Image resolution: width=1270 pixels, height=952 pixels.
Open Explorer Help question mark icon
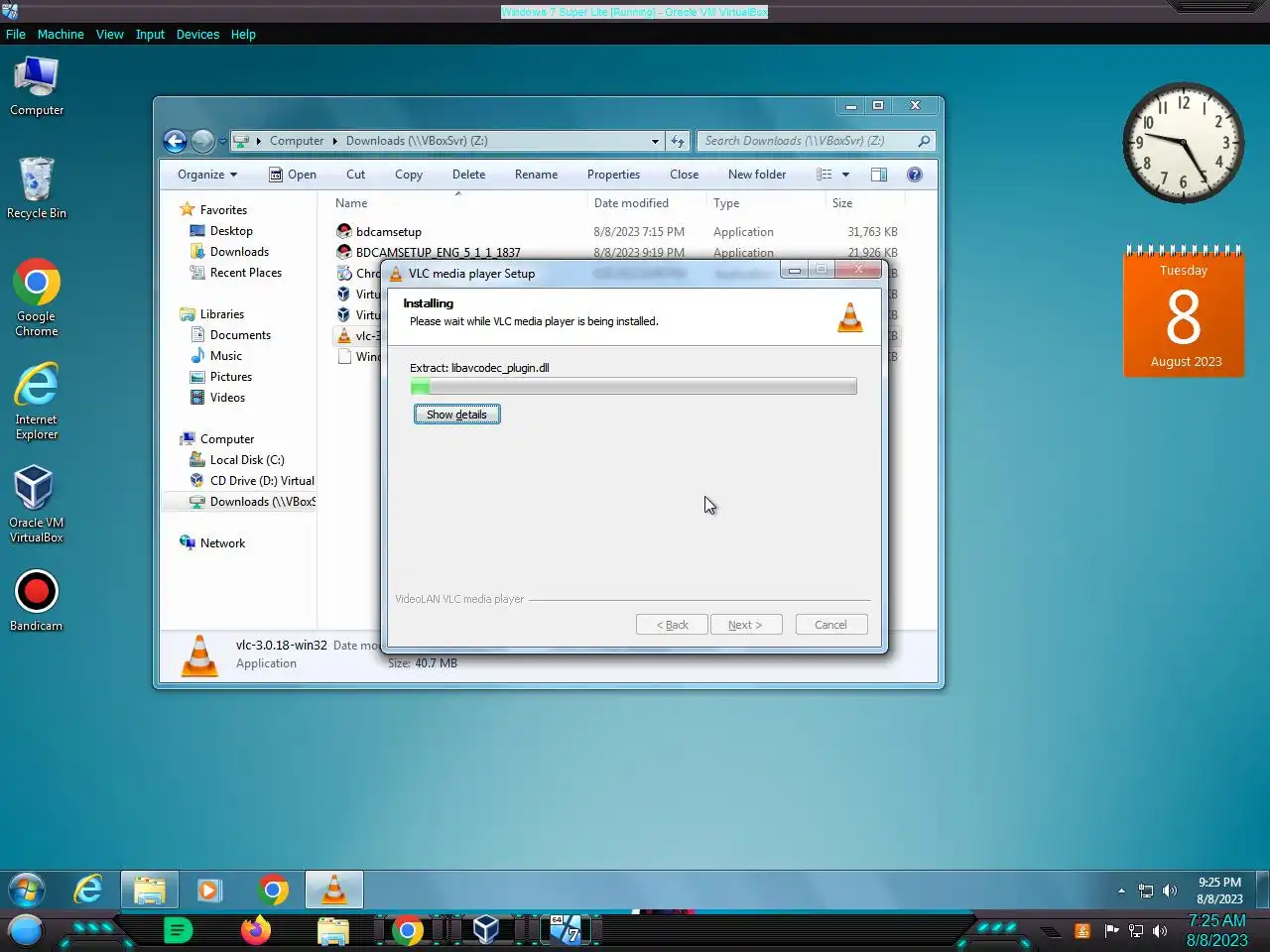[915, 175]
